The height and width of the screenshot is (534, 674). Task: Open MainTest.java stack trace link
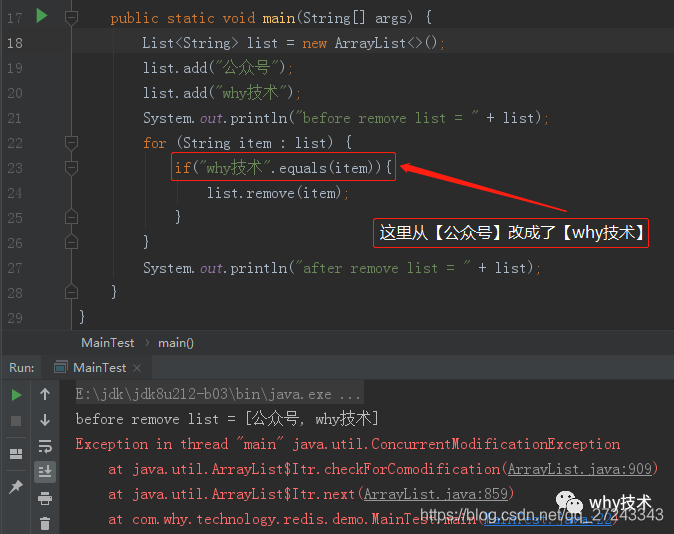coord(548,519)
